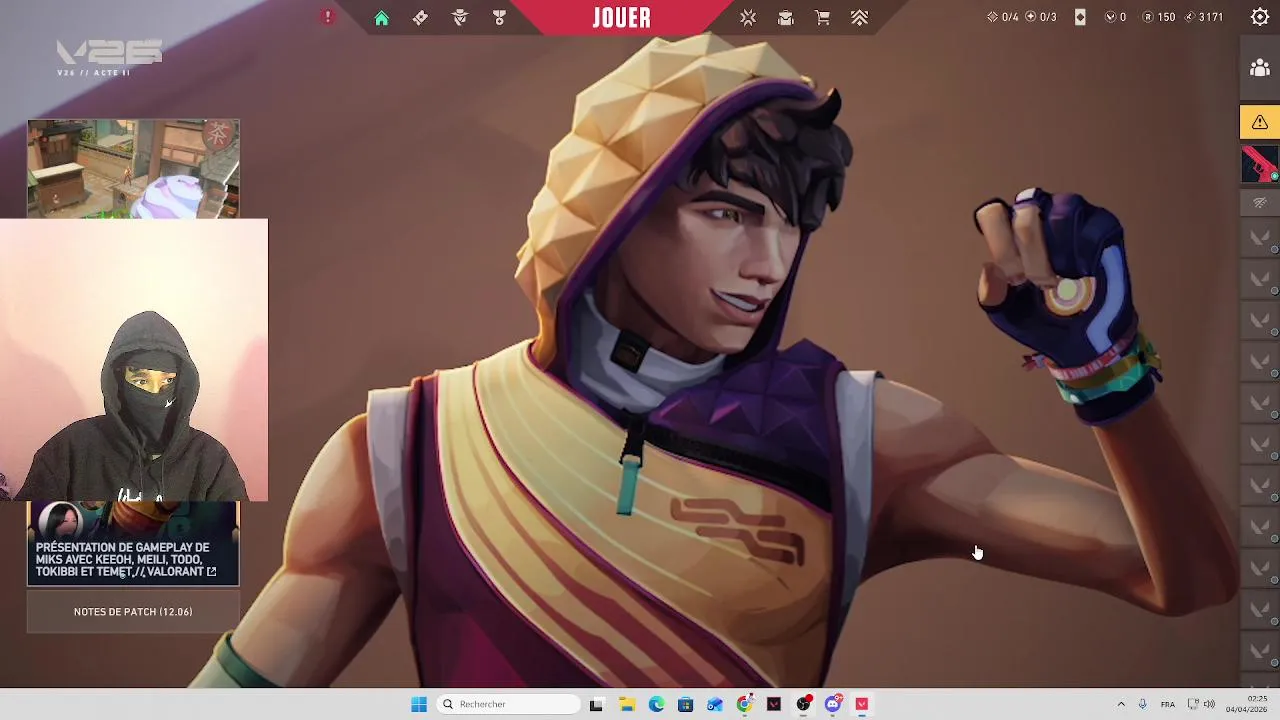Open the Windows Start menu
The width and height of the screenshot is (1280, 720).
pos(419,704)
